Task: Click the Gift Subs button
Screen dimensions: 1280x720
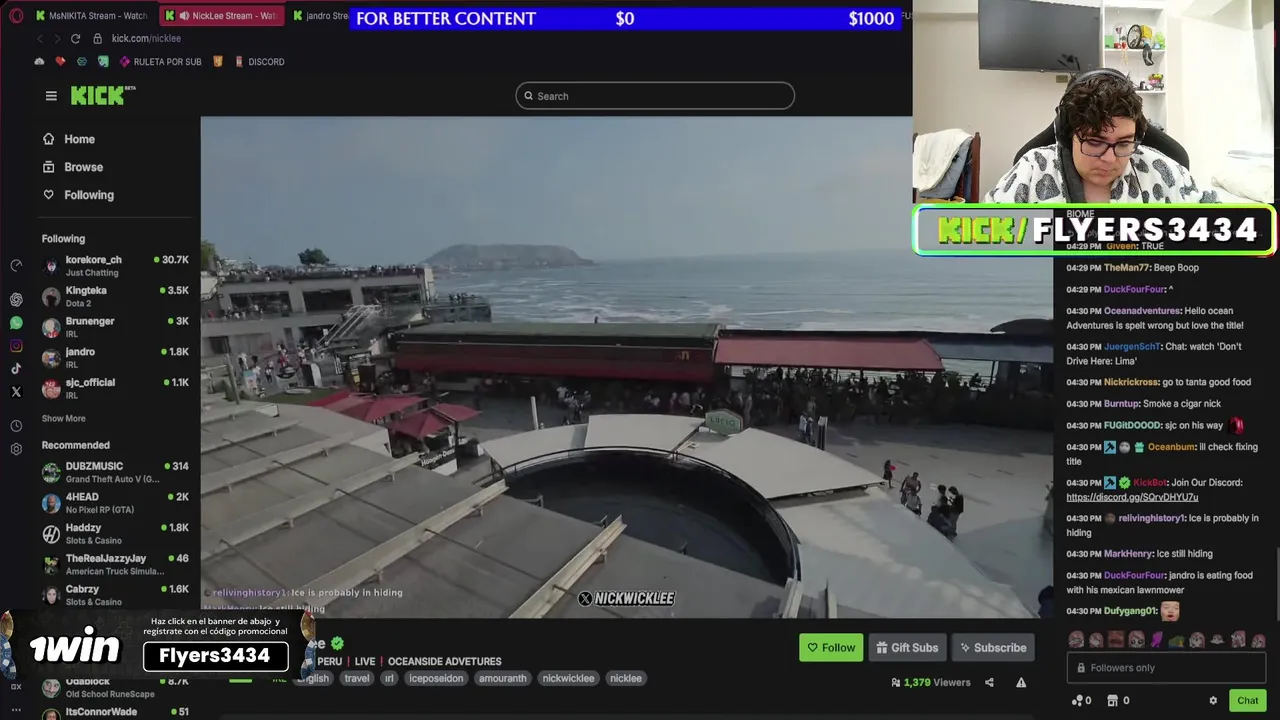Action: coord(907,648)
